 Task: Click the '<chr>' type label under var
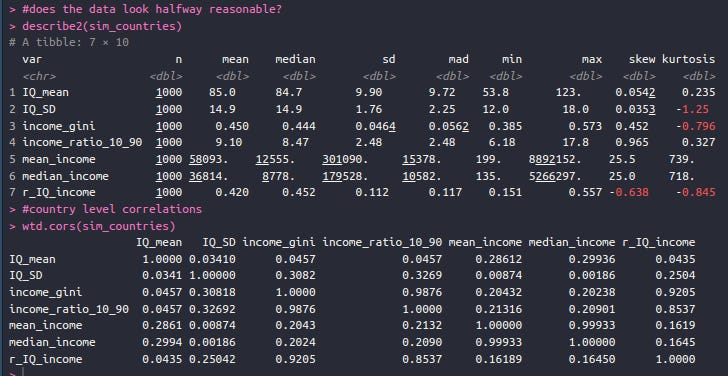[x=39, y=76]
